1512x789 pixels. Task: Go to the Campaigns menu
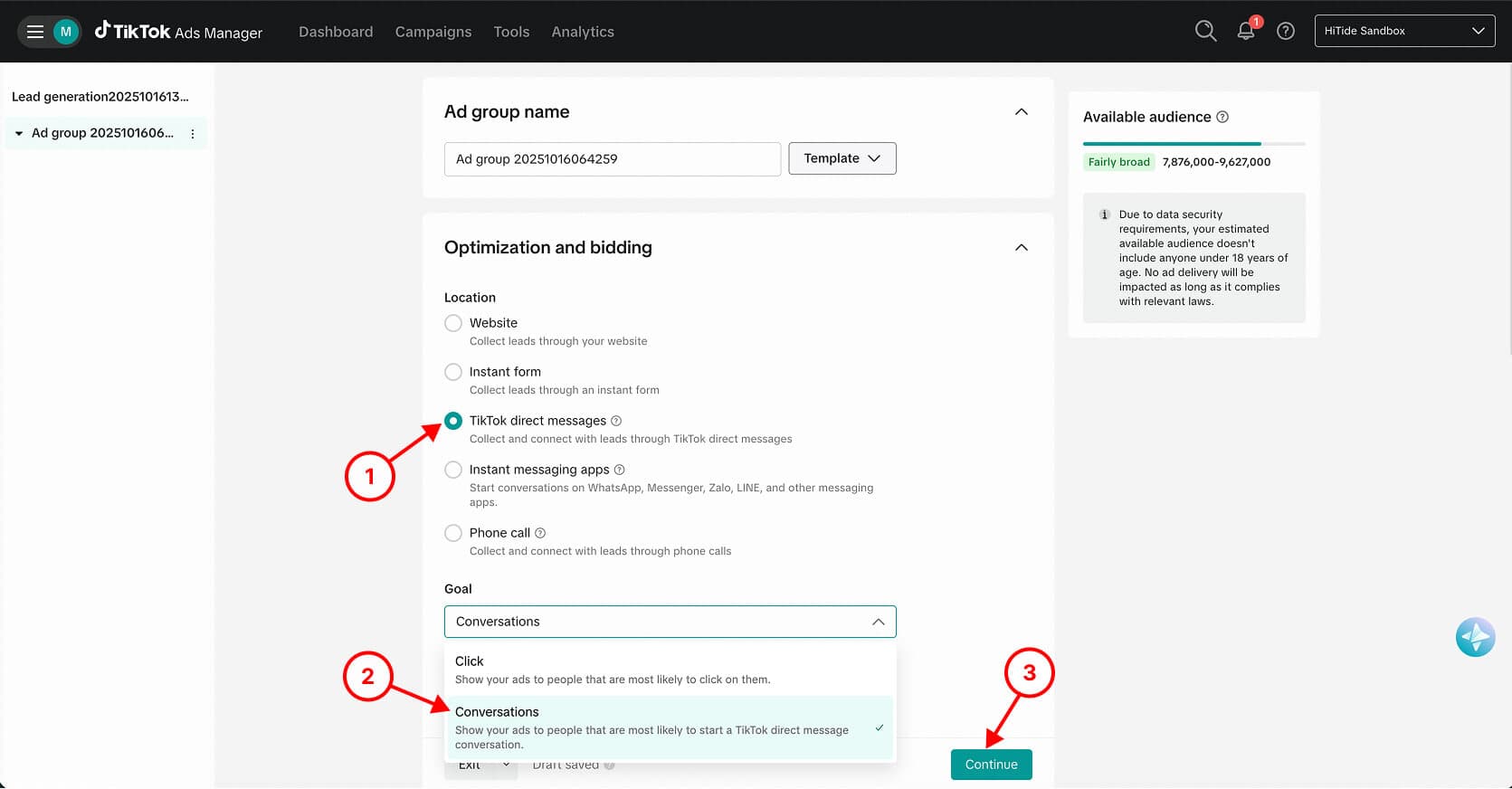(433, 32)
